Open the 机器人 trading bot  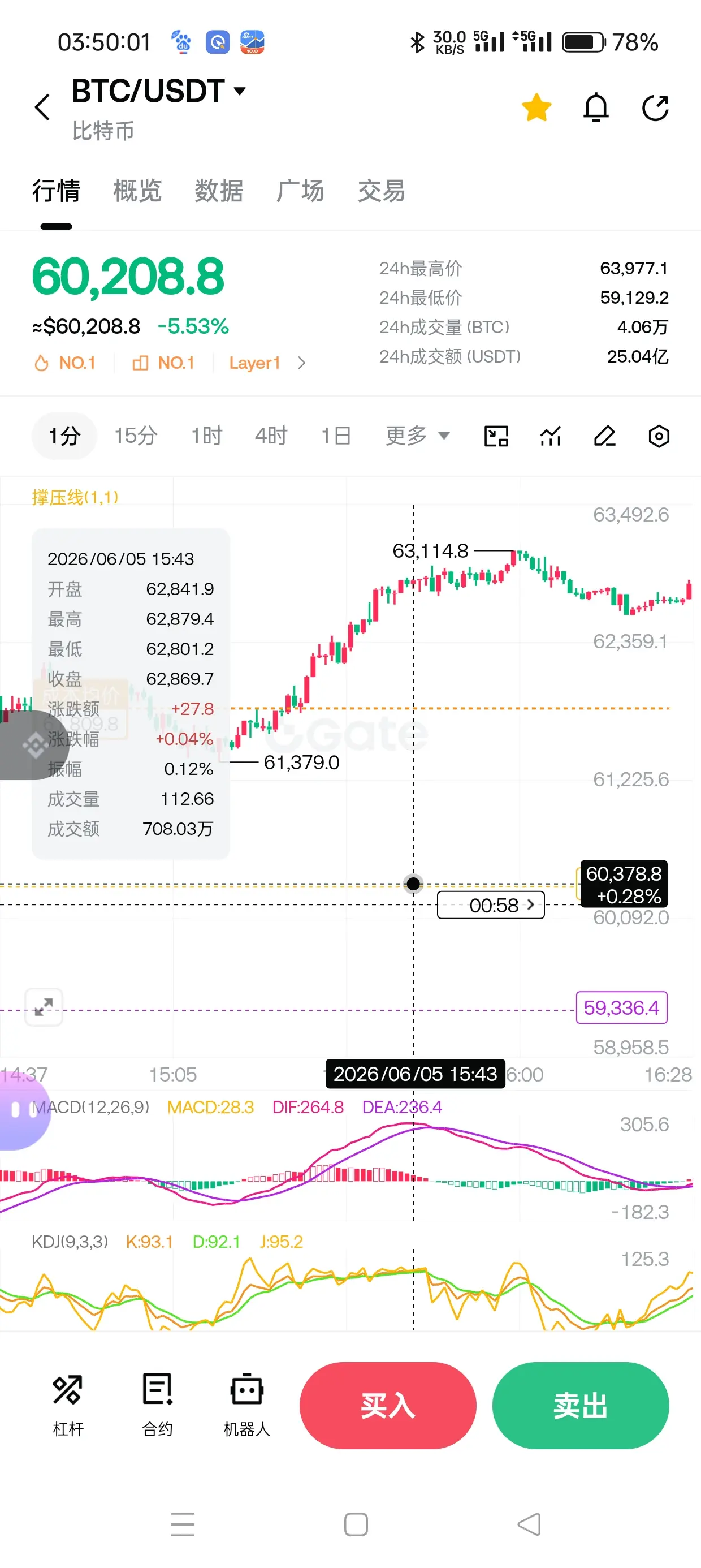pyautogui.click(x=246, y=1405)
